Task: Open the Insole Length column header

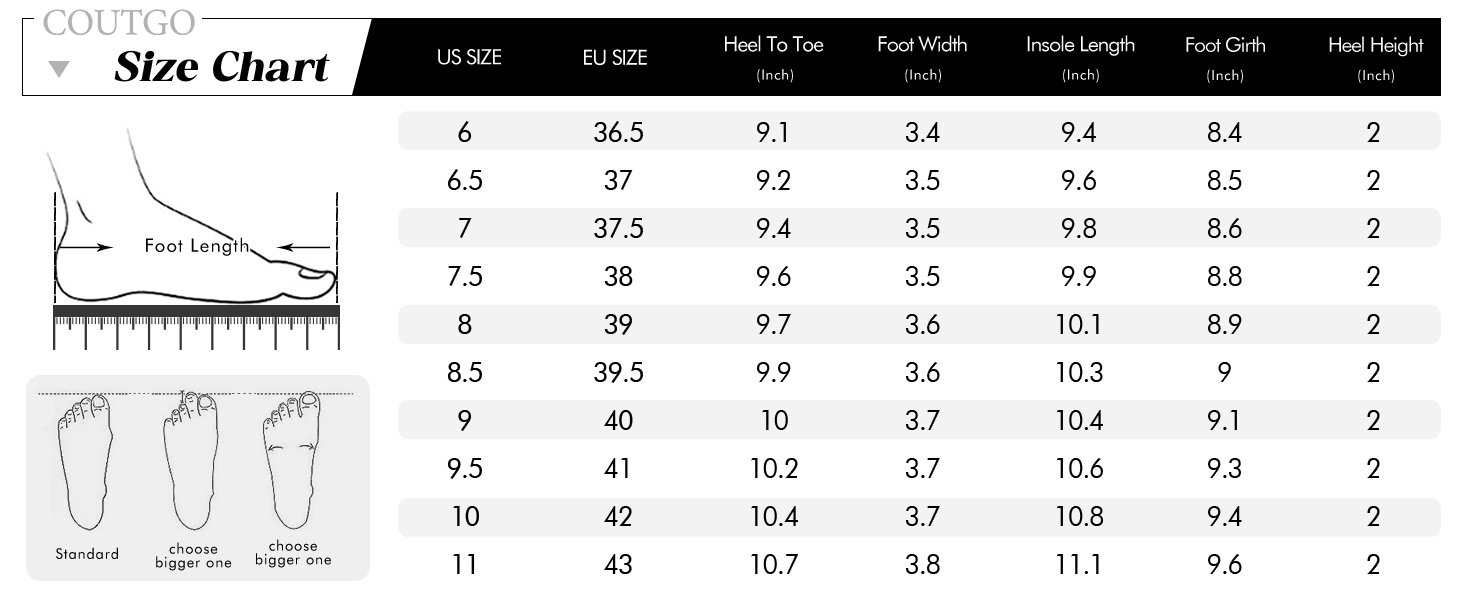Action: pos(1080,45)
